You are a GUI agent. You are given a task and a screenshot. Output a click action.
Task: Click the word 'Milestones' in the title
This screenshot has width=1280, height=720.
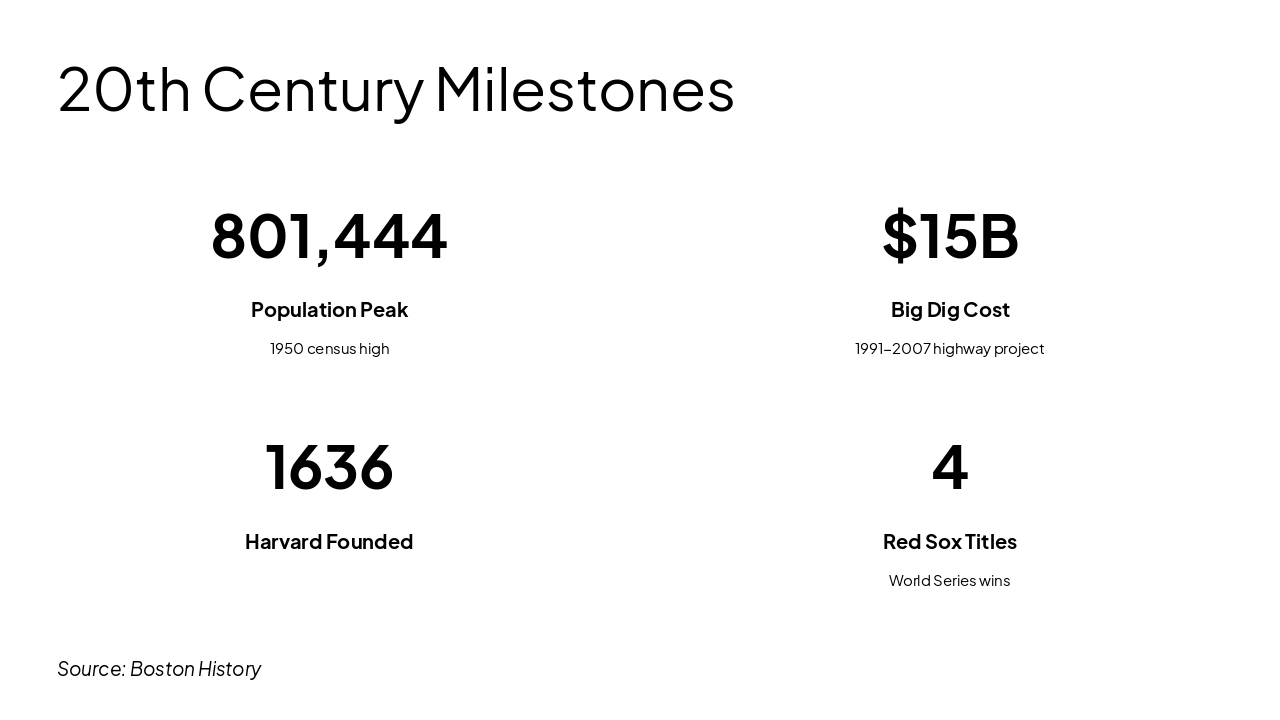[x=585, y=89]
